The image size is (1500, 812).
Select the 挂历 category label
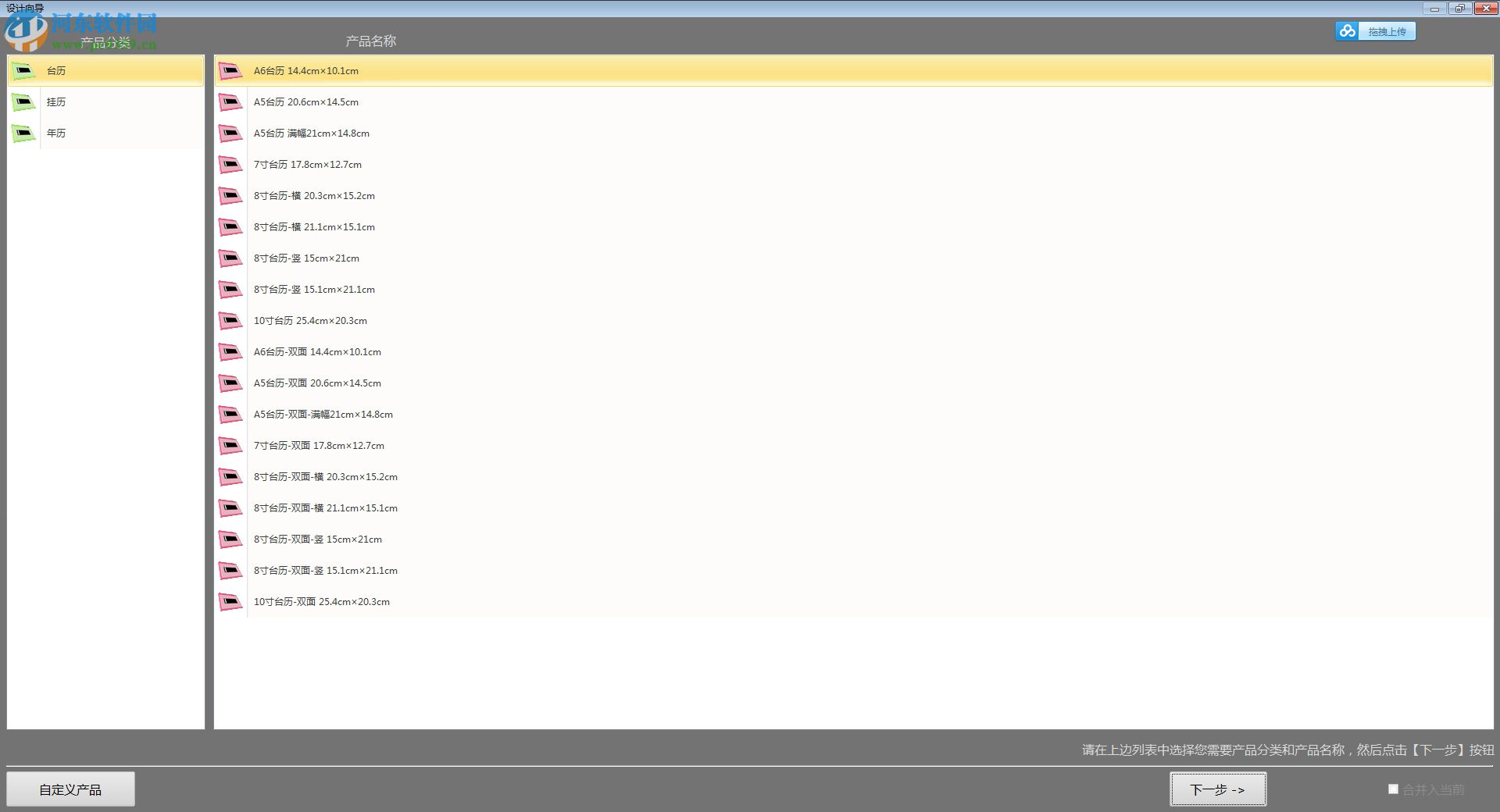56,102
